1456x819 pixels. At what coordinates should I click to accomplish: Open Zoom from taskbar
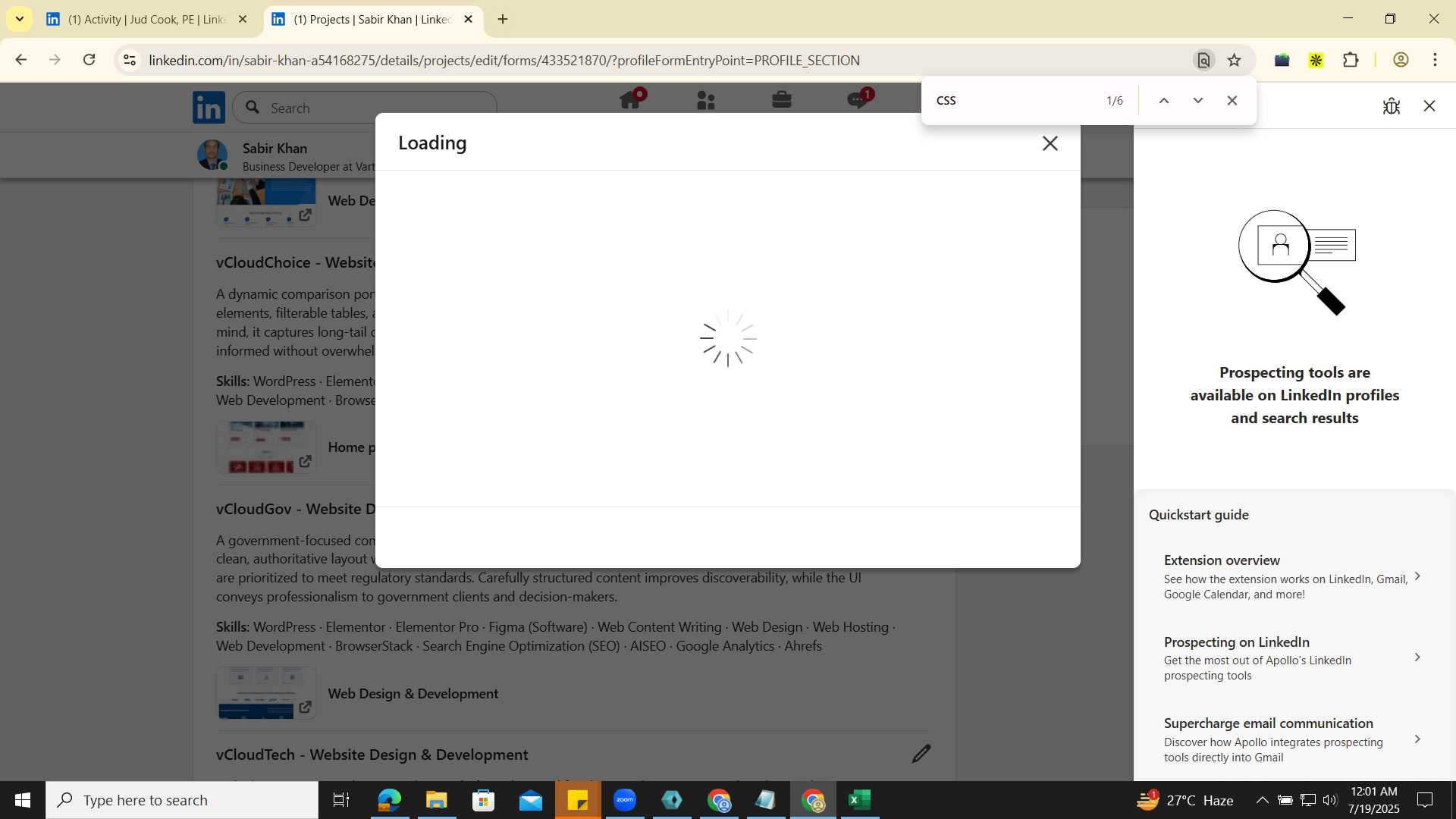625,800
